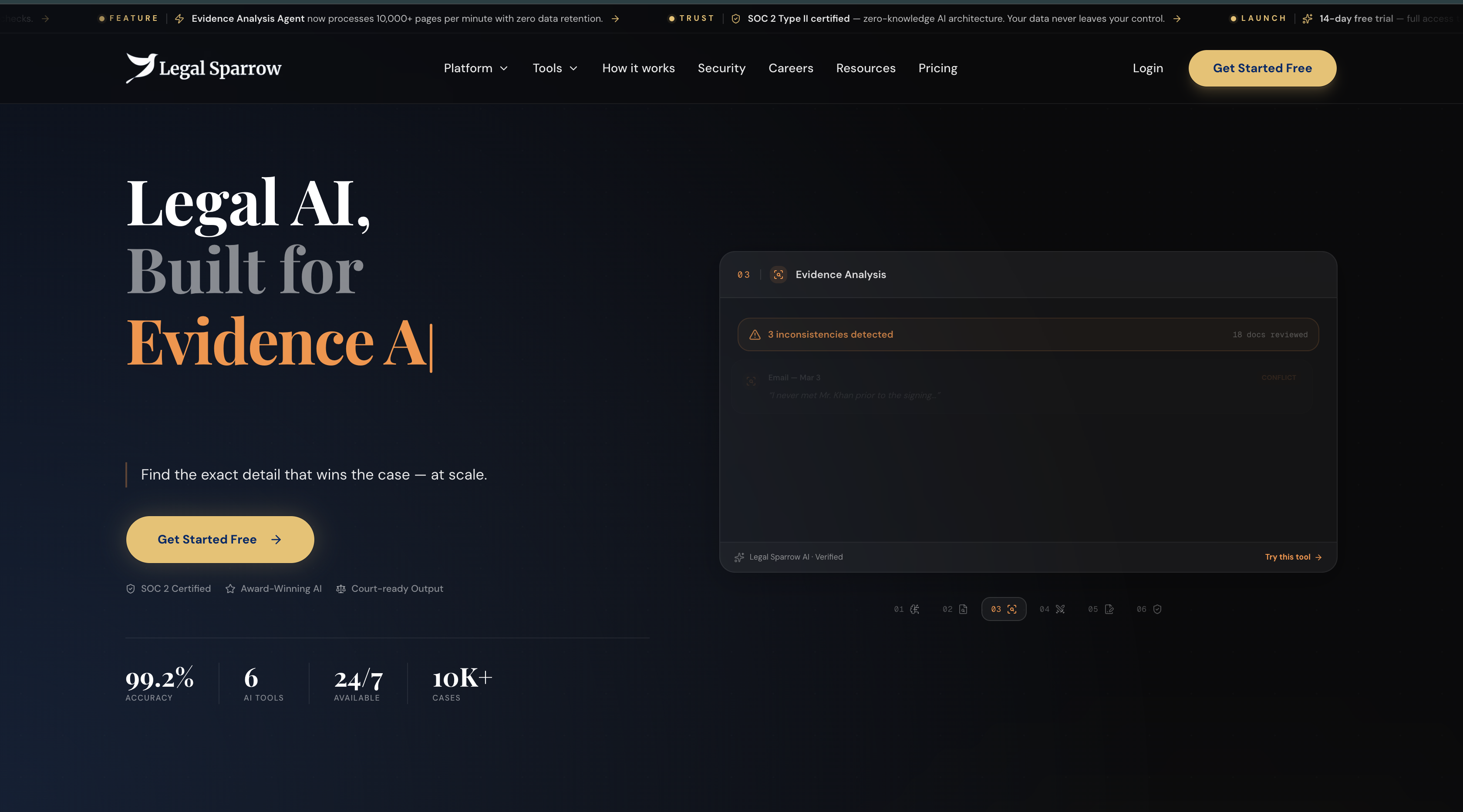
Task: Click the shield icon next to SOC 2 Certified
Action: click(x=131, y=589)
